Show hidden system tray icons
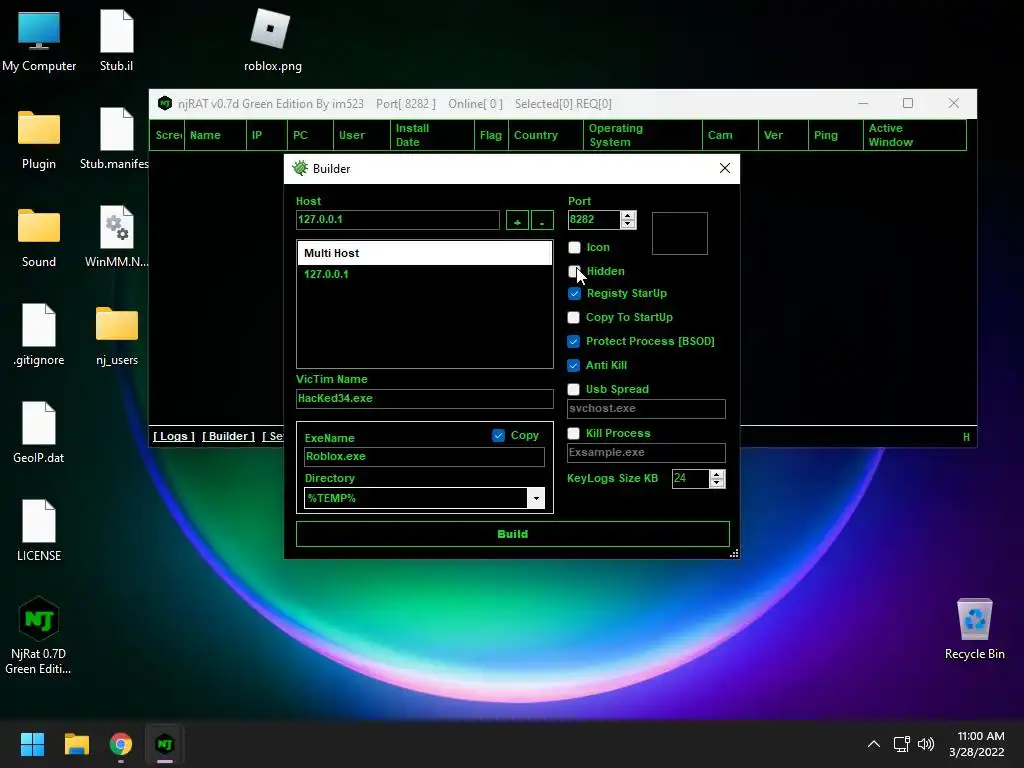The image size is (1024, 768). tap(874, 744)
